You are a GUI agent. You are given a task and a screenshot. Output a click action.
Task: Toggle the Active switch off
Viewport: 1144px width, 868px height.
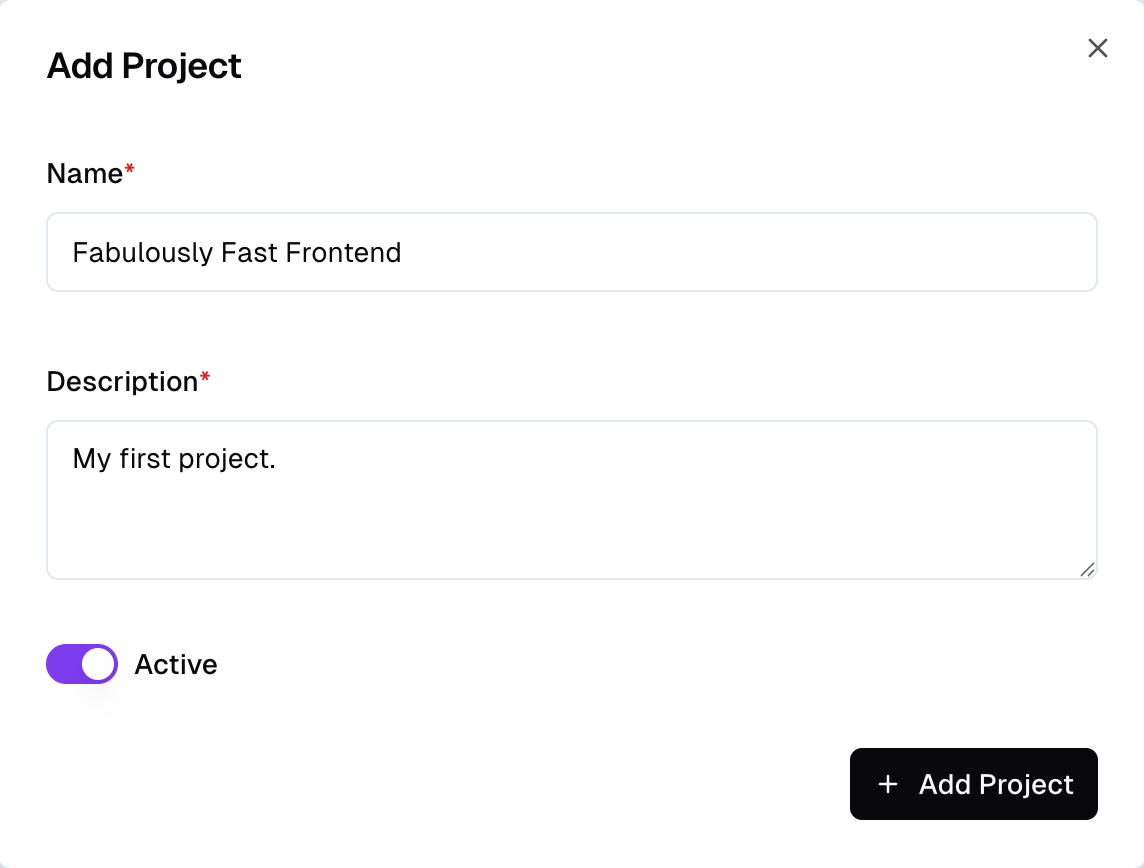point(81,663)
